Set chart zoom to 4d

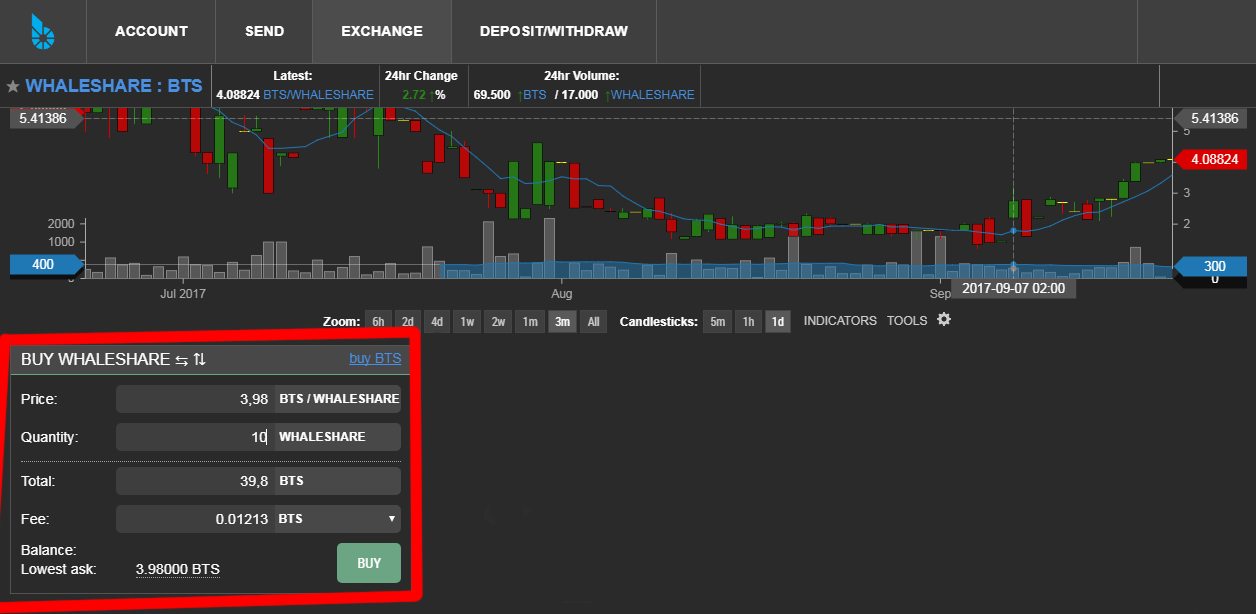pos(437,322)
